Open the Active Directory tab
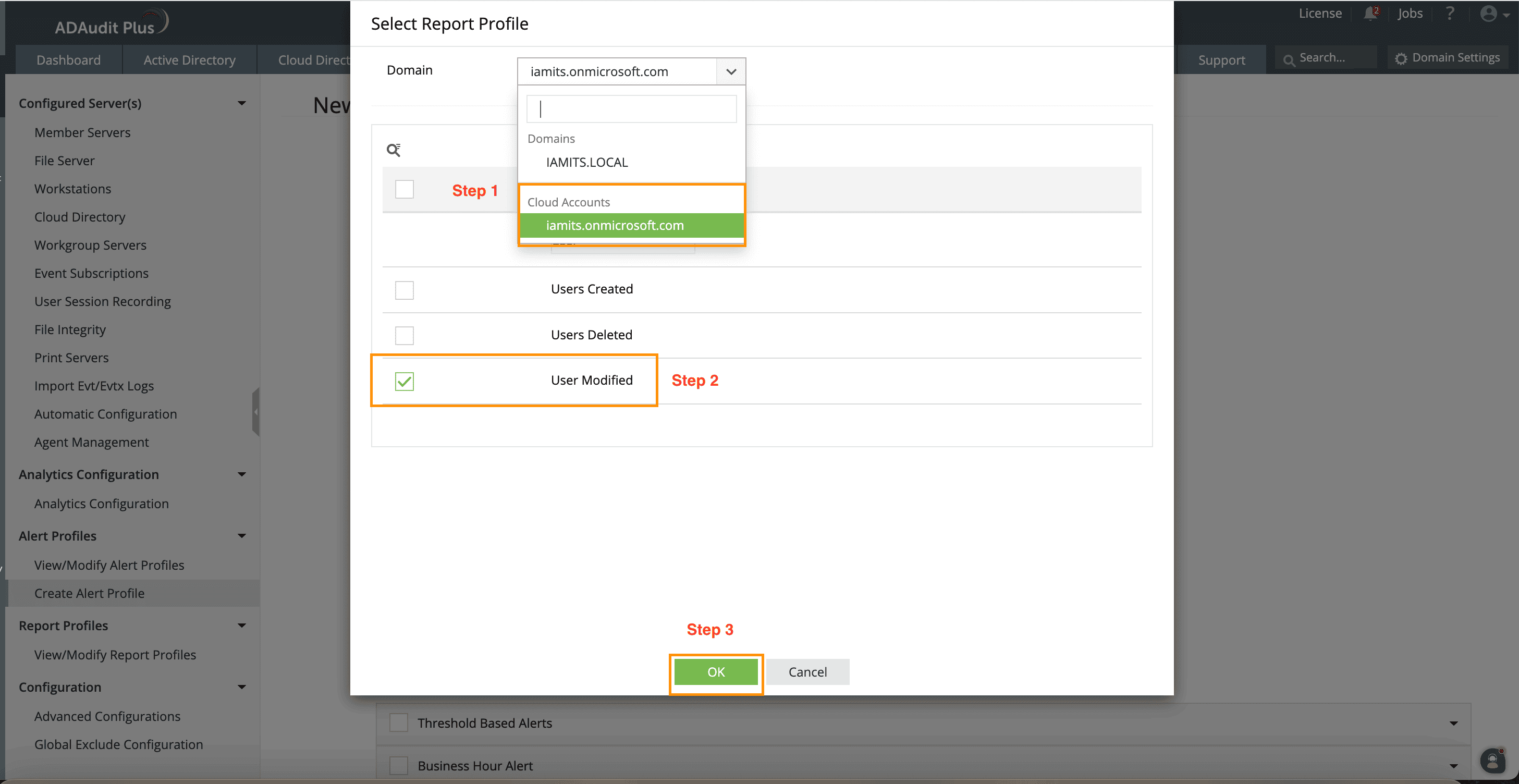This screenshot has height=784, width=1519. coord(189,60)
